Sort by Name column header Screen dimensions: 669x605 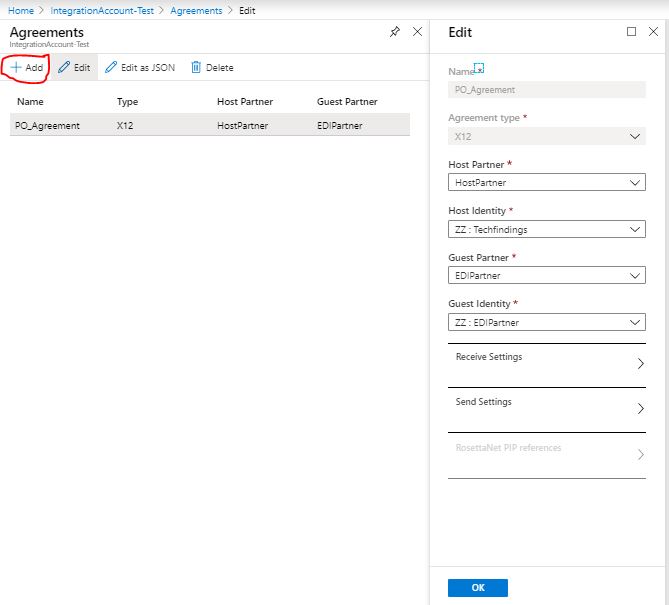[x=30, y=102]
